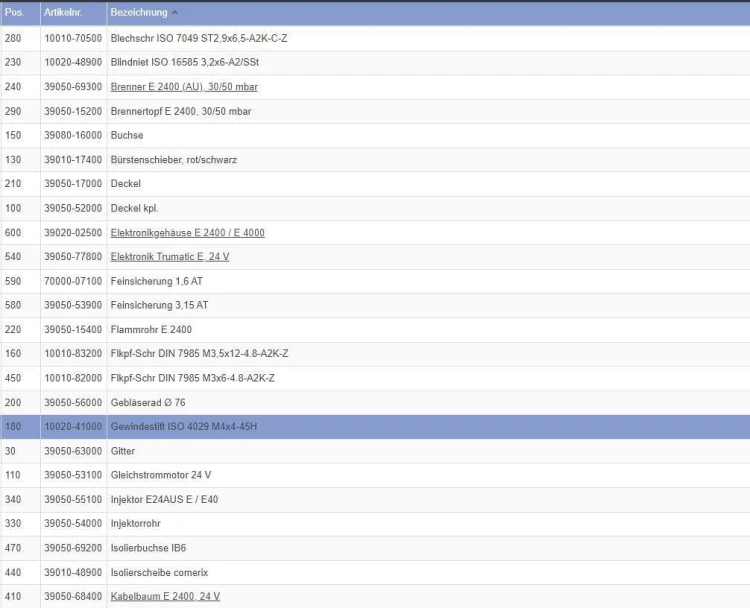Select the Injektor E24AUS E / E40 row
This screenshot has height=608, width=750.
[x=375, y=500]
